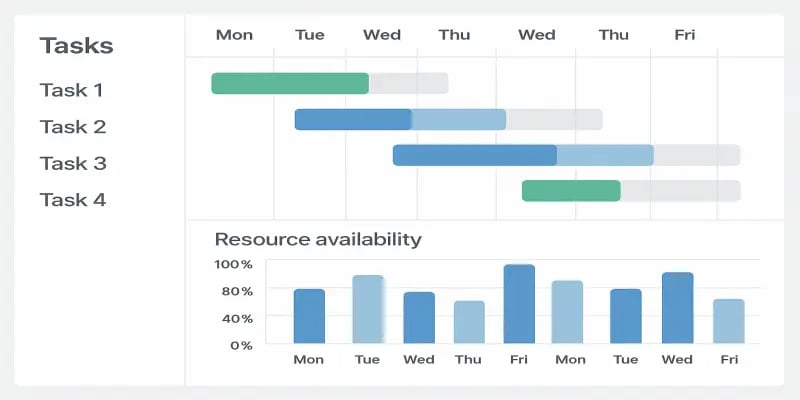Click the tallest resource availability bar
Screen dimensions: 800x400
click(x=519, y=305)
